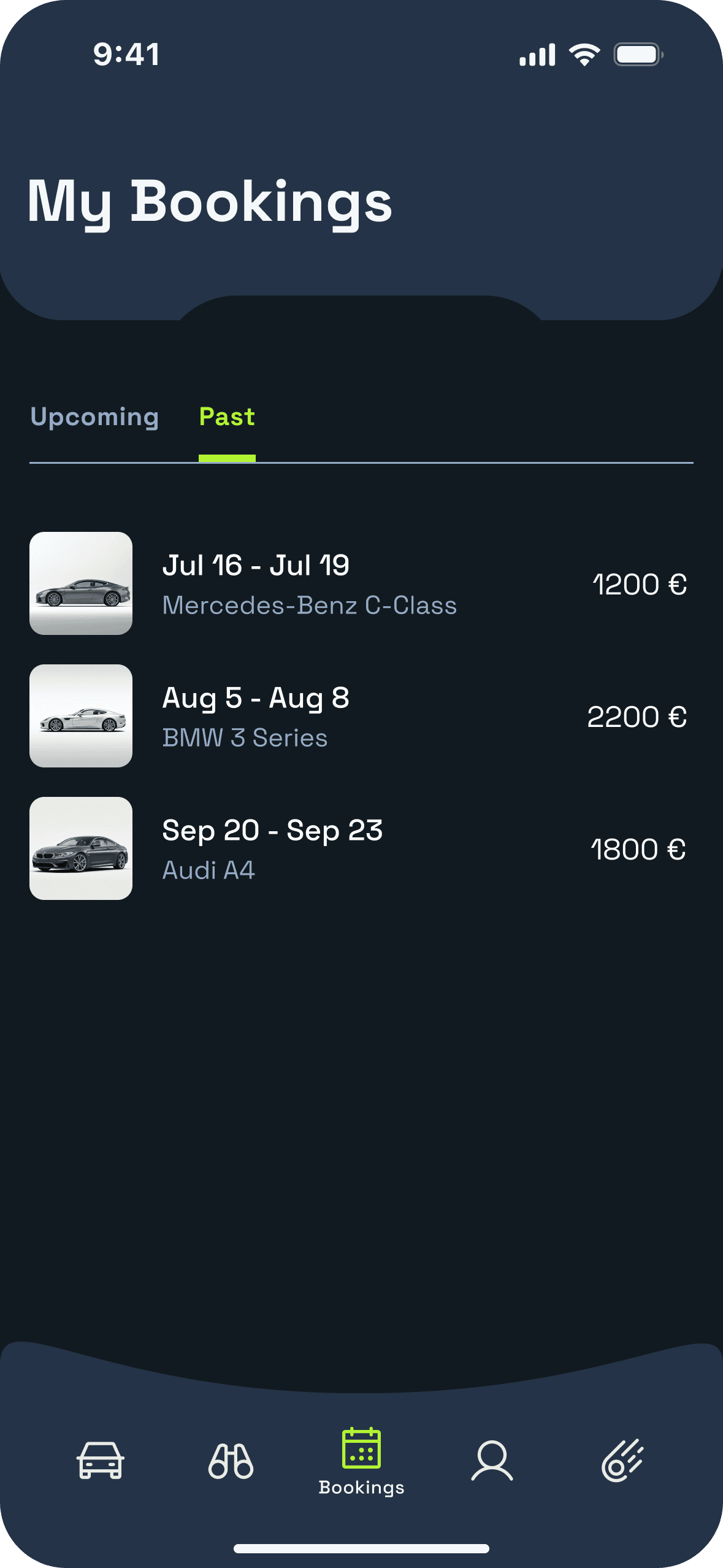The height and width of the screenshot is (1568, 723).
Task: Open the Jul 16 - Jul 19 booking
Action: [256, 566]
